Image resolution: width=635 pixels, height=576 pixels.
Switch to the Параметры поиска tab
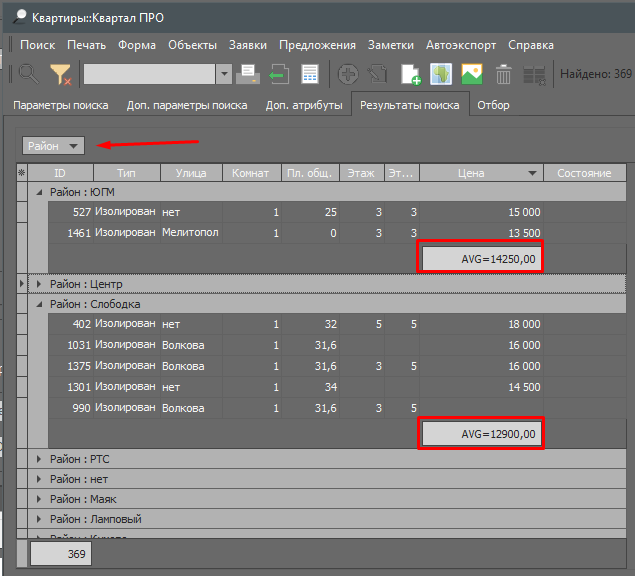pos(60,105)
